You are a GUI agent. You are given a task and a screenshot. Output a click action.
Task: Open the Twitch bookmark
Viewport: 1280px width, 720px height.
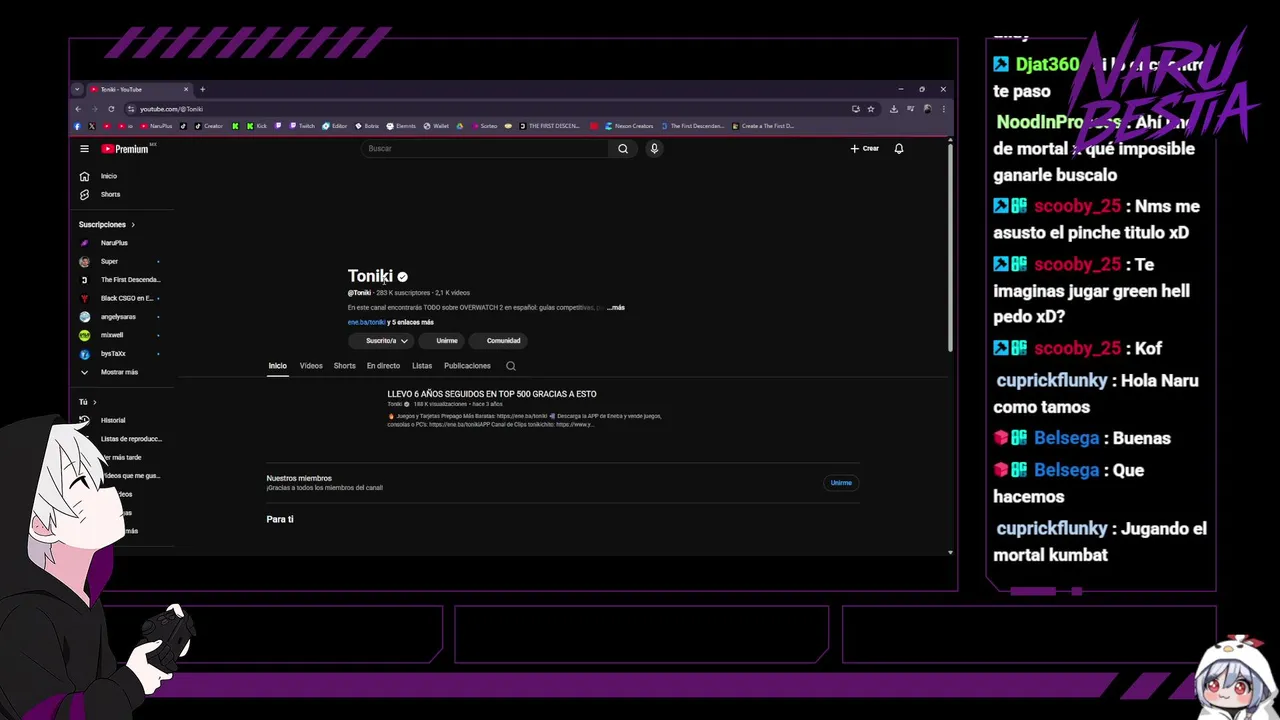pos(302,126)
